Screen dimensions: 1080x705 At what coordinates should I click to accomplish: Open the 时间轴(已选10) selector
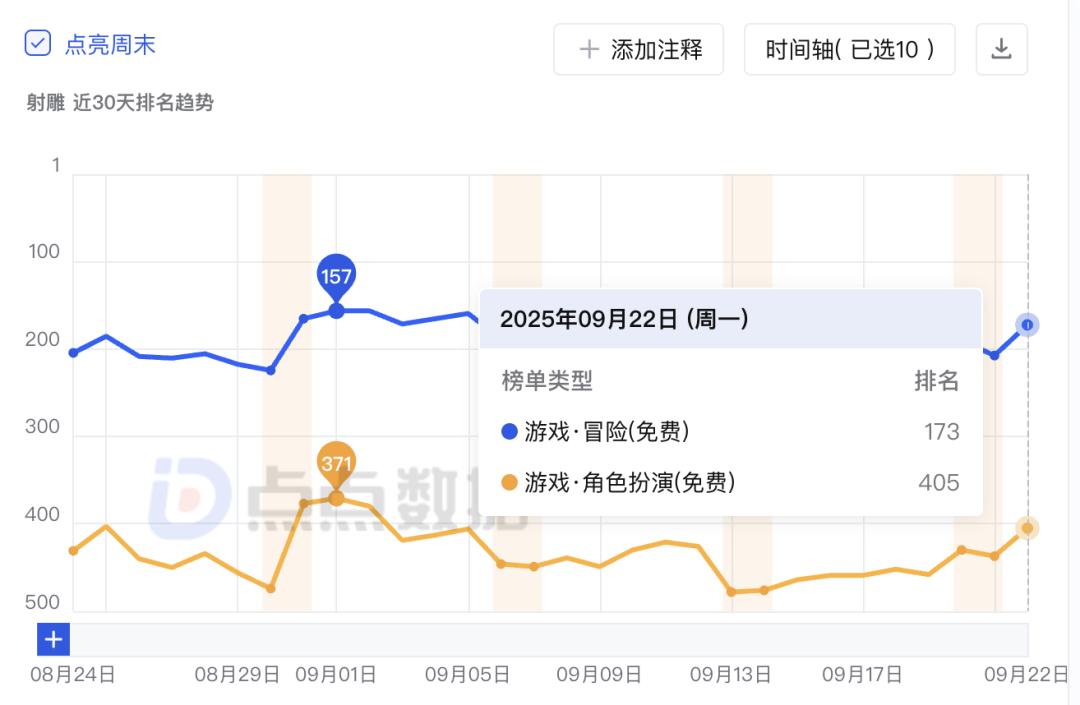(849, 49)
